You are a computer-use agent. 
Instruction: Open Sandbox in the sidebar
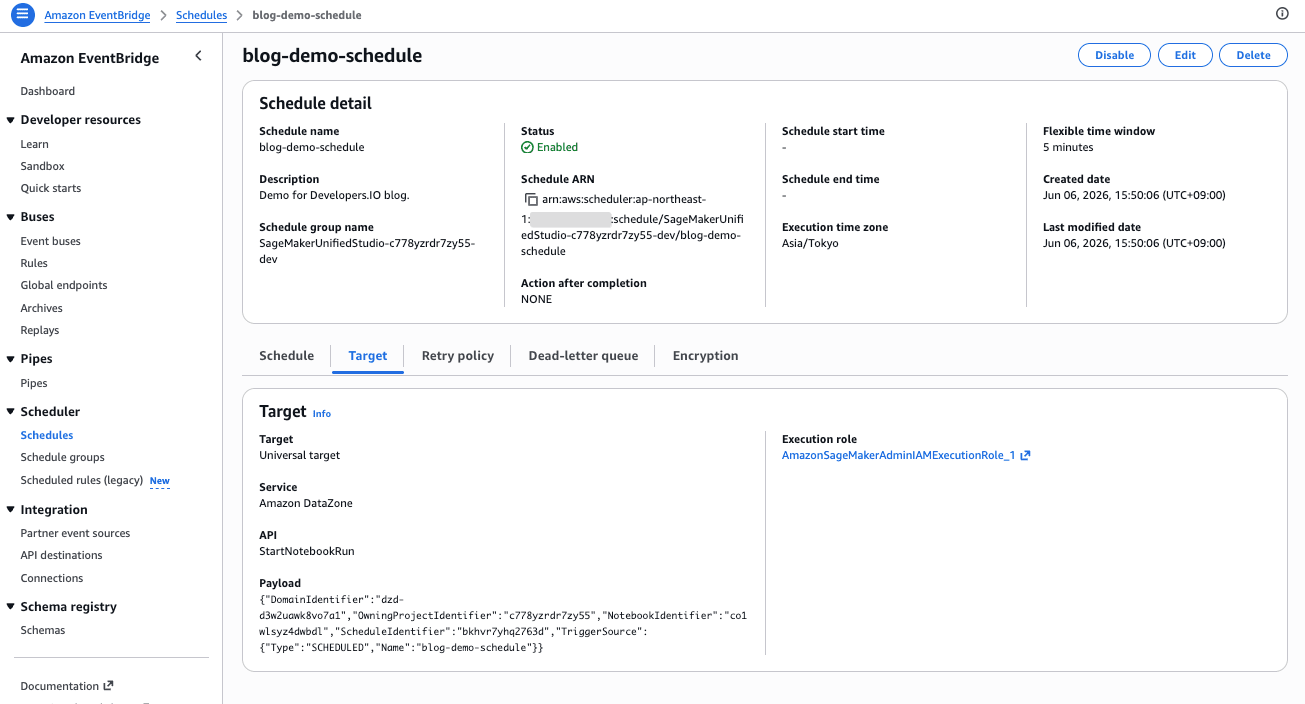[x=42, y=166]
